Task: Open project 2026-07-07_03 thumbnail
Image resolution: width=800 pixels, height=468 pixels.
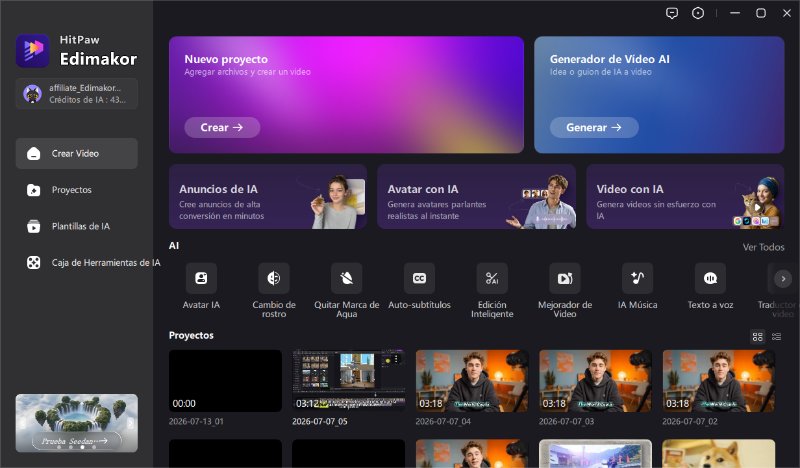Action: pos(596,381)
